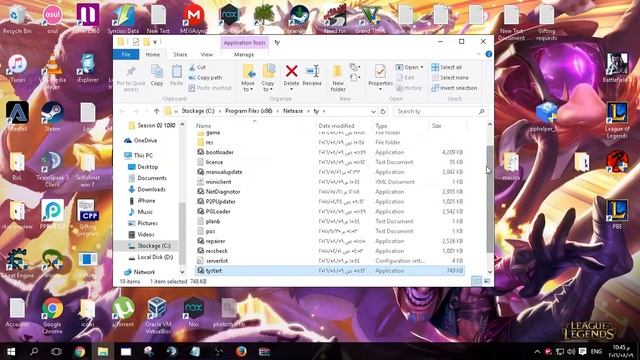Switch to the Home ribbon tab
The width and height of the screenshot is (640, 360).
153,54
